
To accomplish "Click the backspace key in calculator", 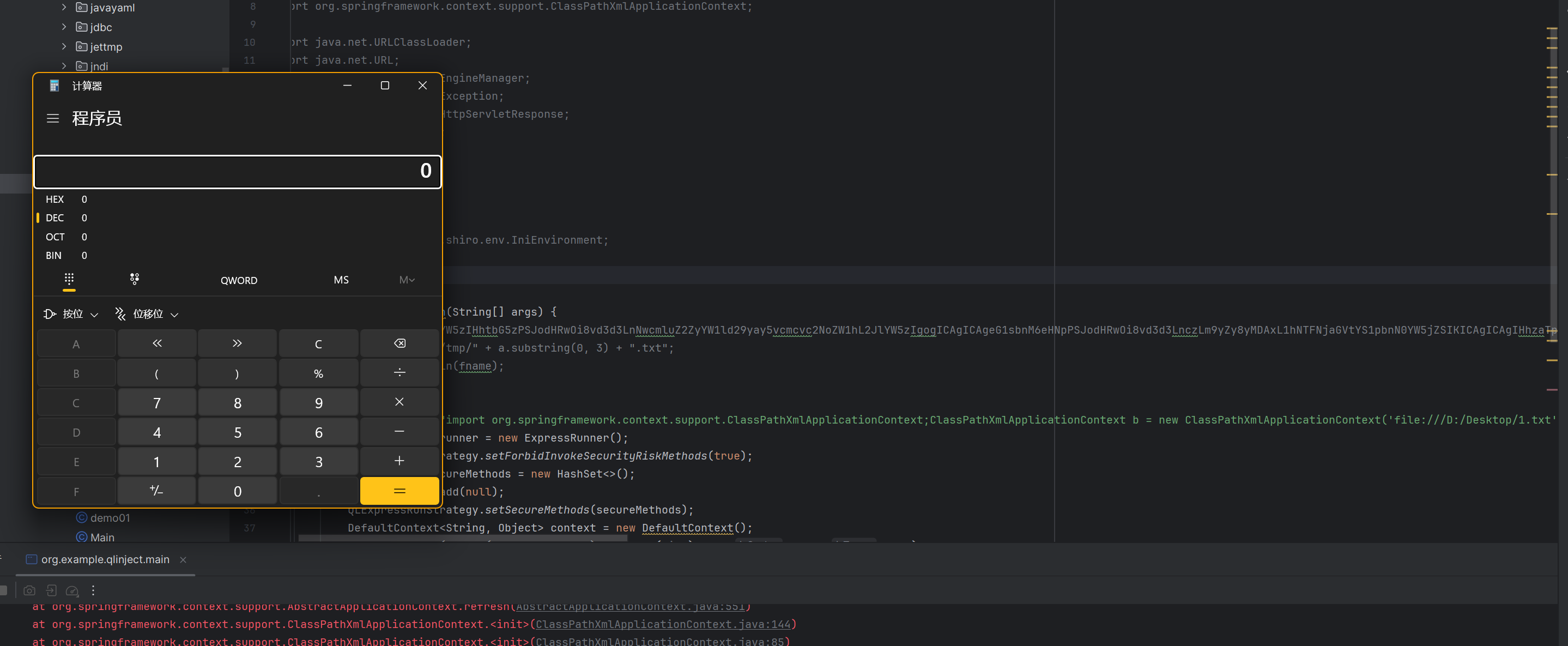I will click(399, 343).
